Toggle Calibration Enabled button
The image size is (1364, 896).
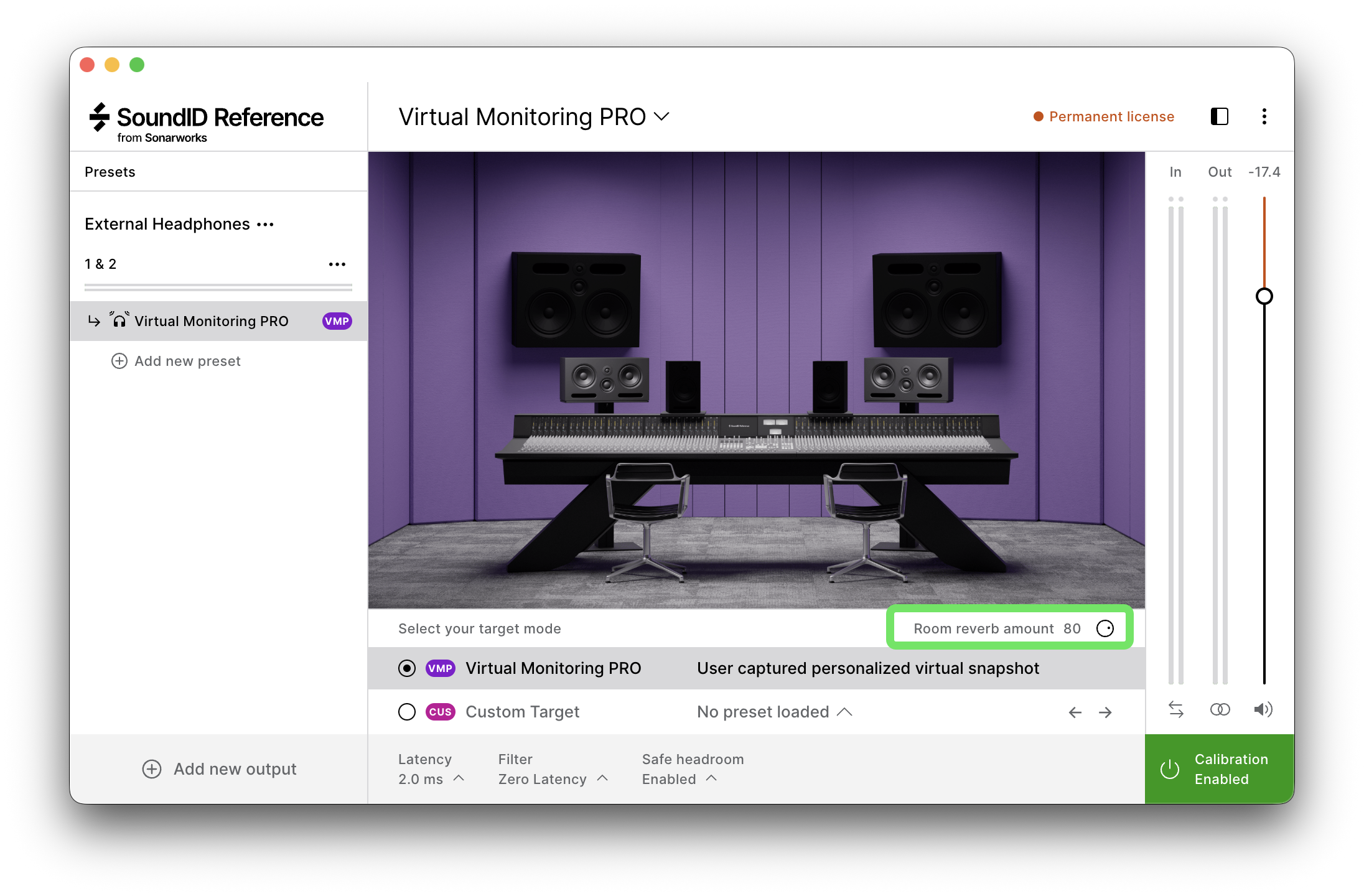tap(1219, 769)
